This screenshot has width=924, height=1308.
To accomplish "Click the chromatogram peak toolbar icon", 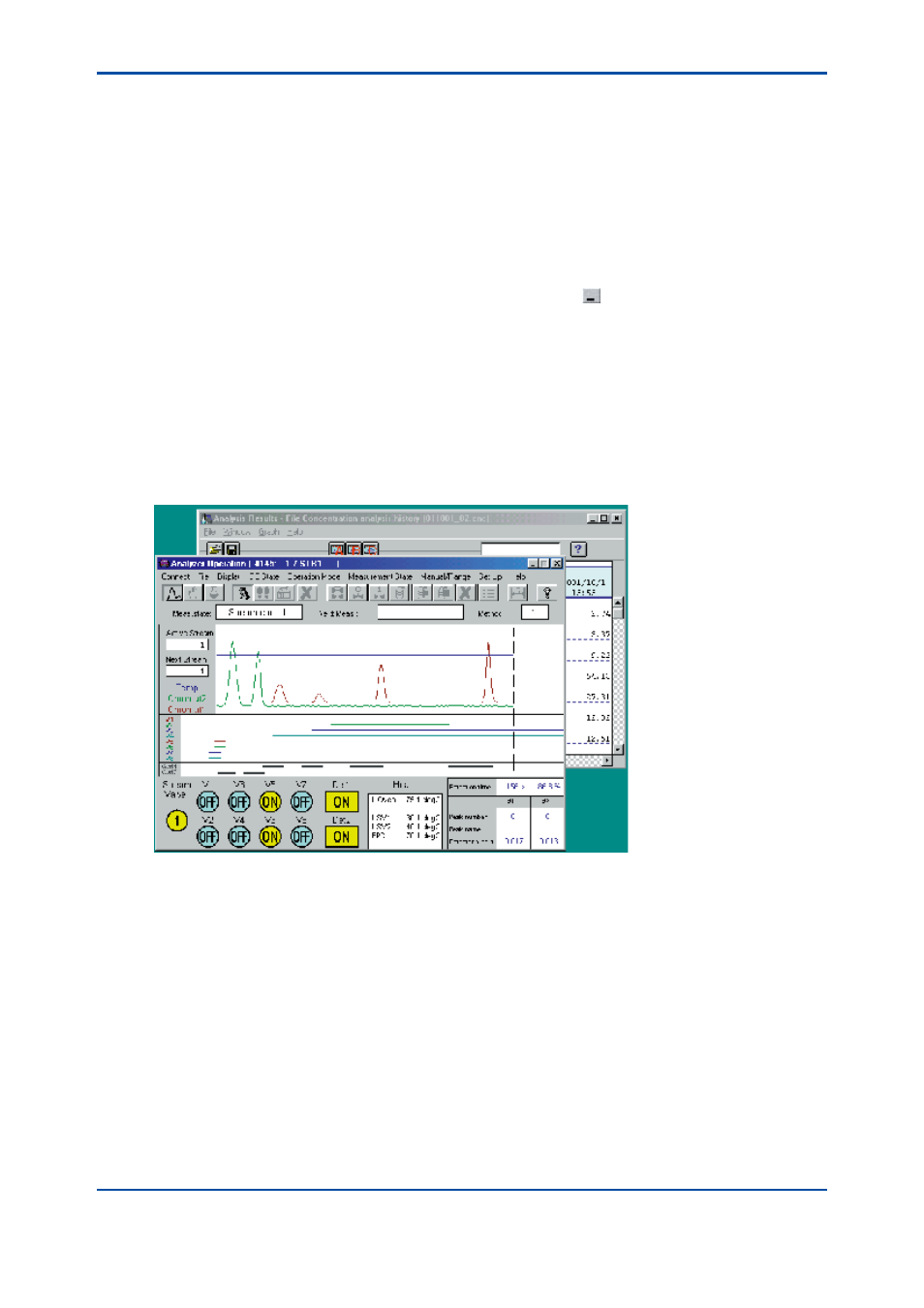I will (x=172, y=593).
